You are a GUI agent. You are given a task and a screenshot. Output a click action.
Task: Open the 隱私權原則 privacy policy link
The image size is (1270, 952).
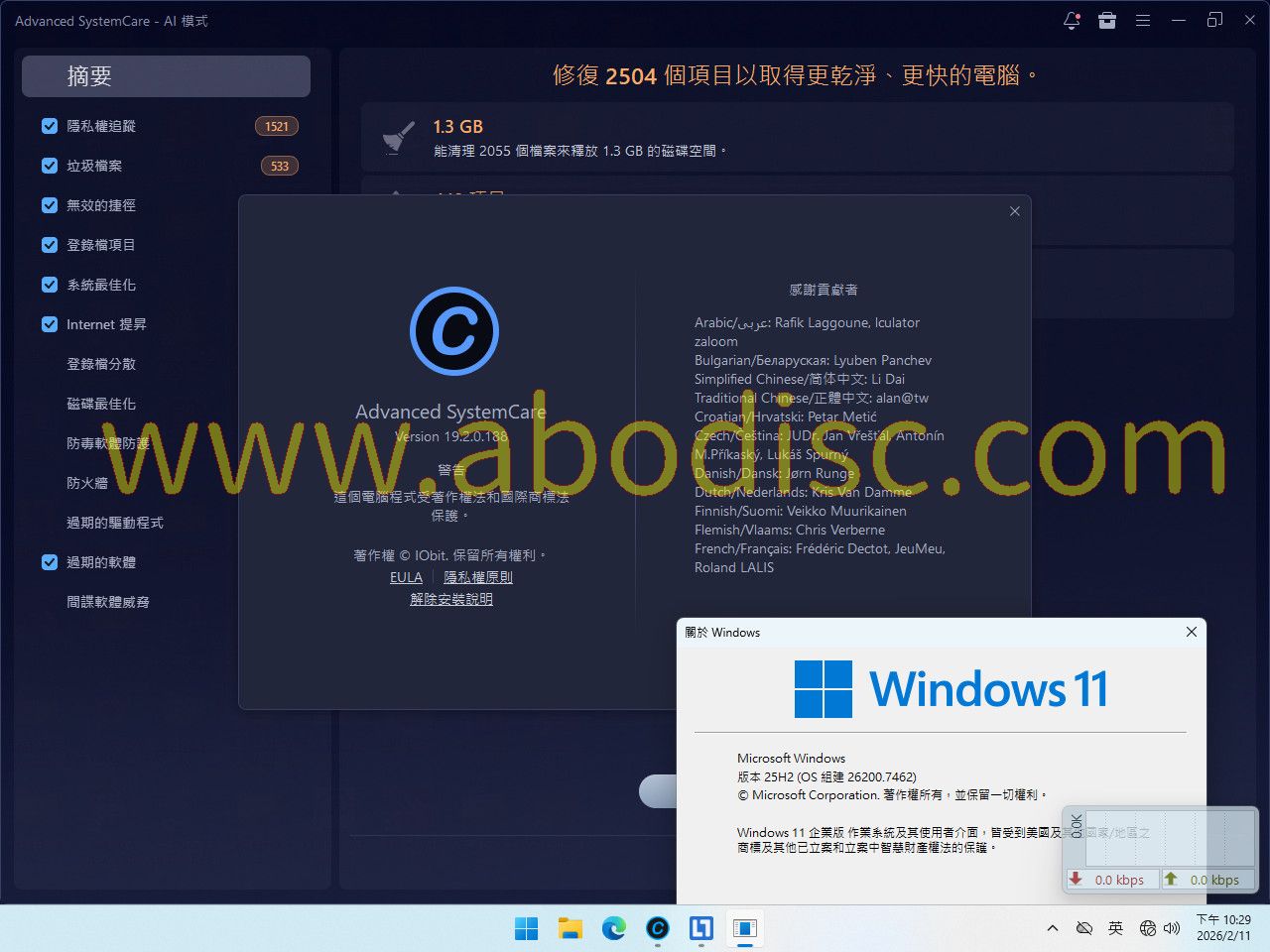(x=478, y=577)
